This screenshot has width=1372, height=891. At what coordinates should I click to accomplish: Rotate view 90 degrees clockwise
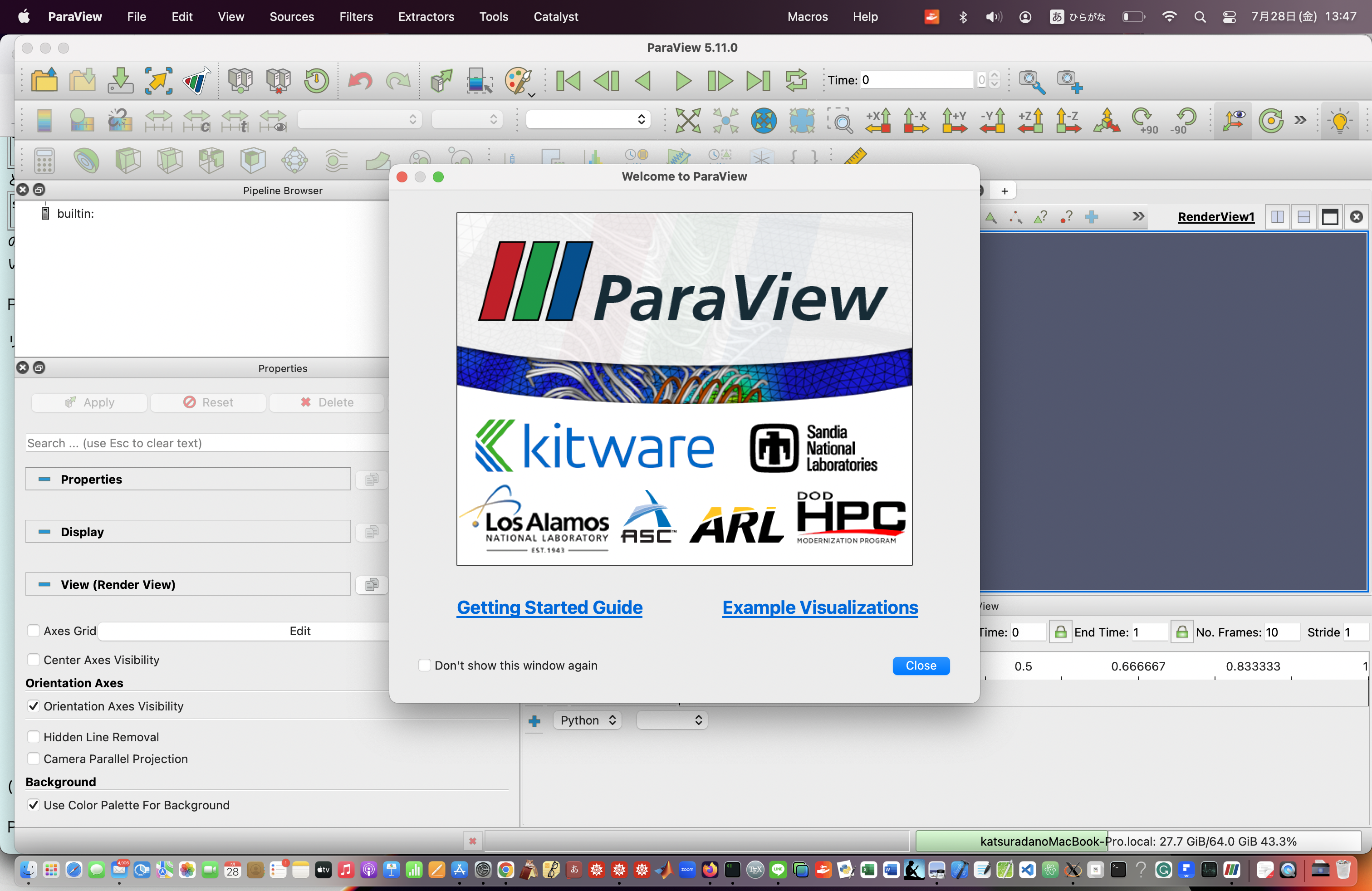coord(1145,121)
